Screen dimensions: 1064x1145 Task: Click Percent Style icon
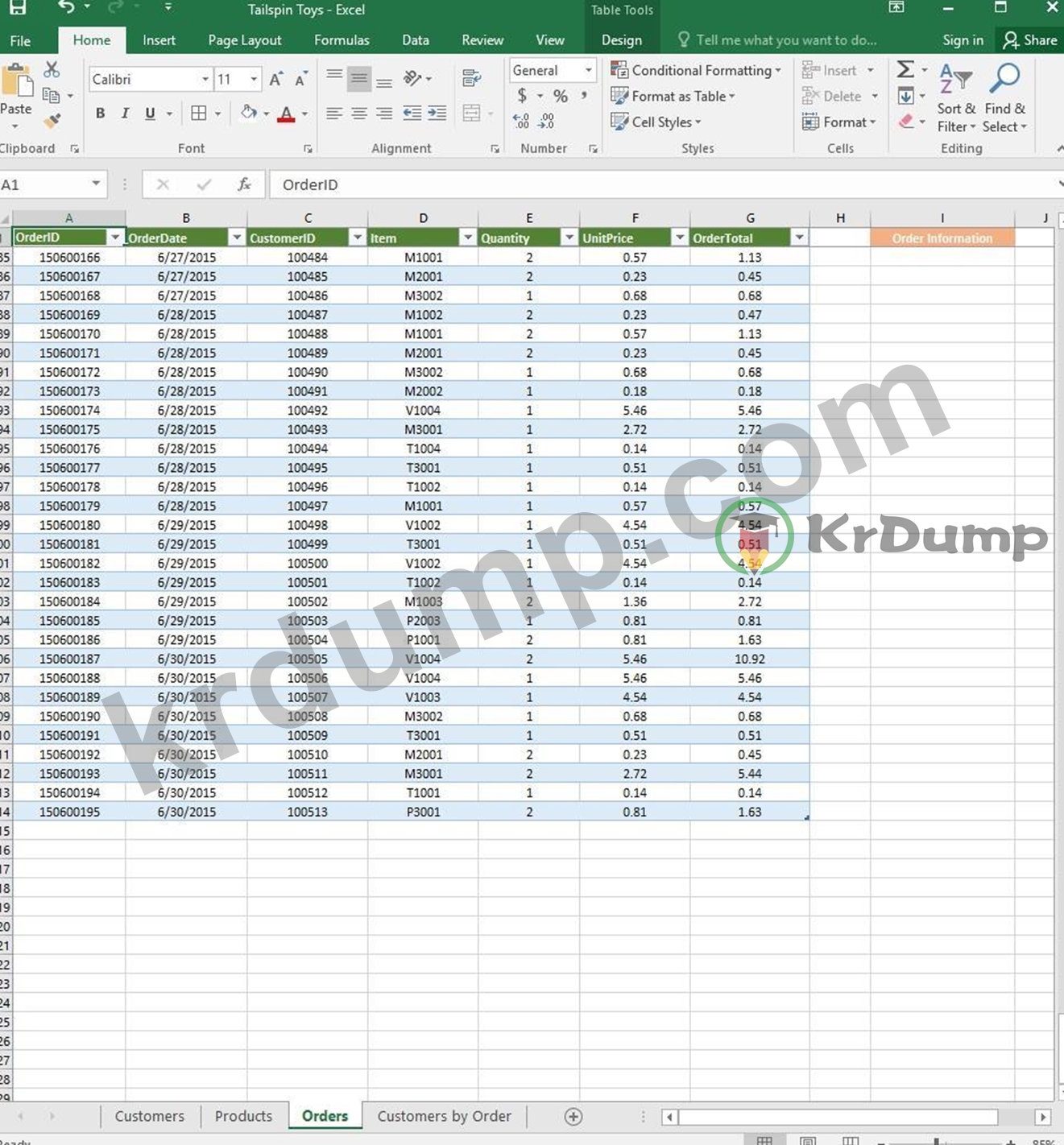tap(561, 96)
